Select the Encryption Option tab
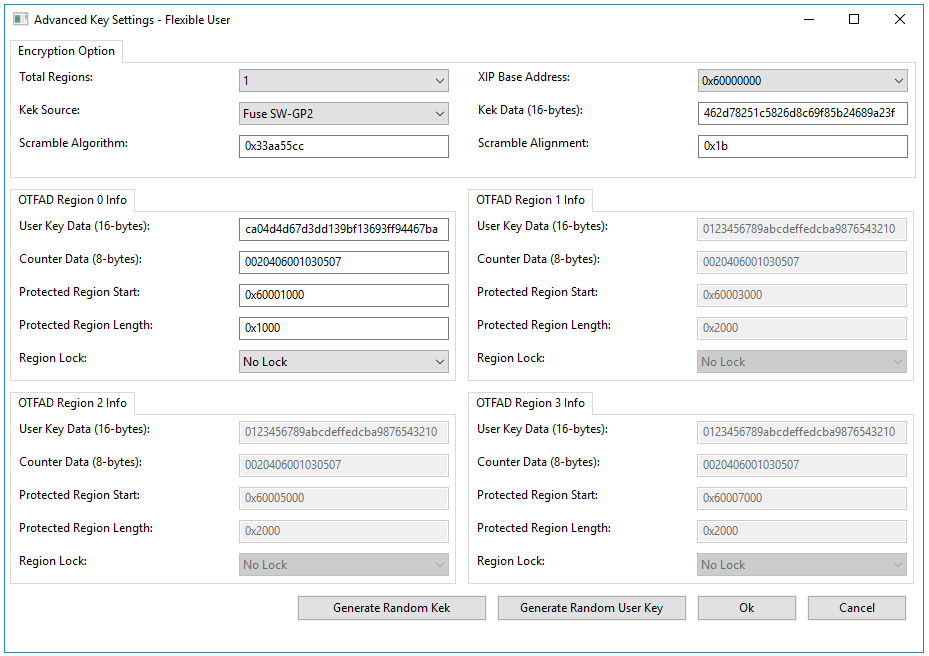Viewport: 929px width, 656px height. (x=66, y=51)
